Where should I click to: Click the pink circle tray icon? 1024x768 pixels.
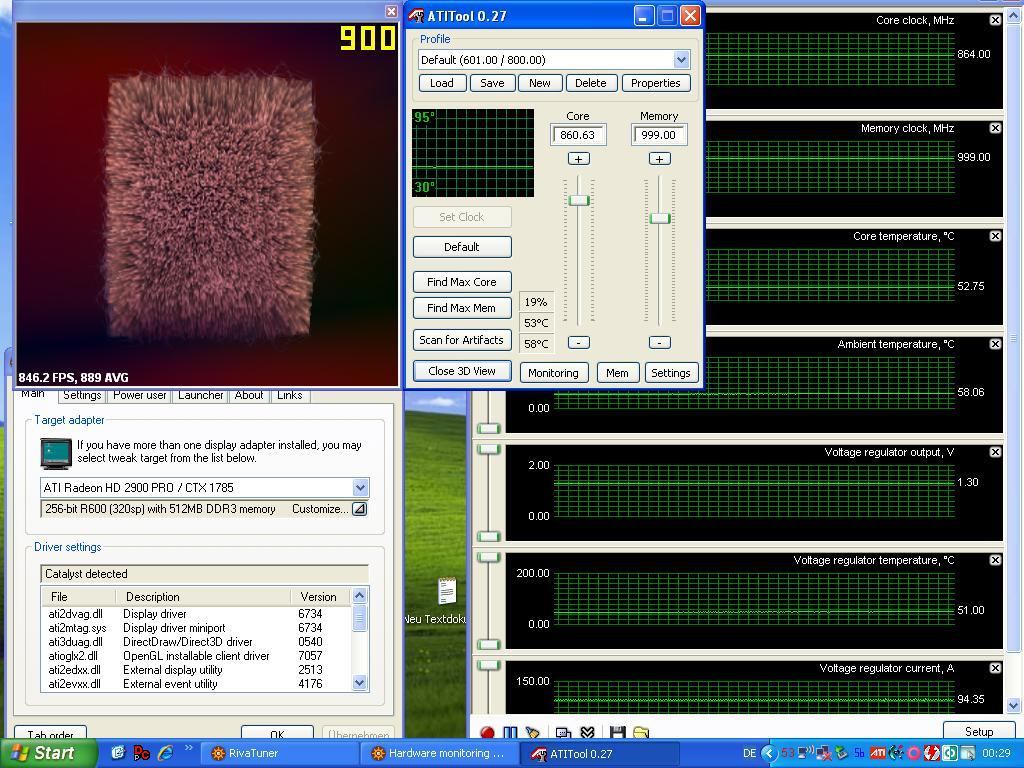tap(914, 753)
